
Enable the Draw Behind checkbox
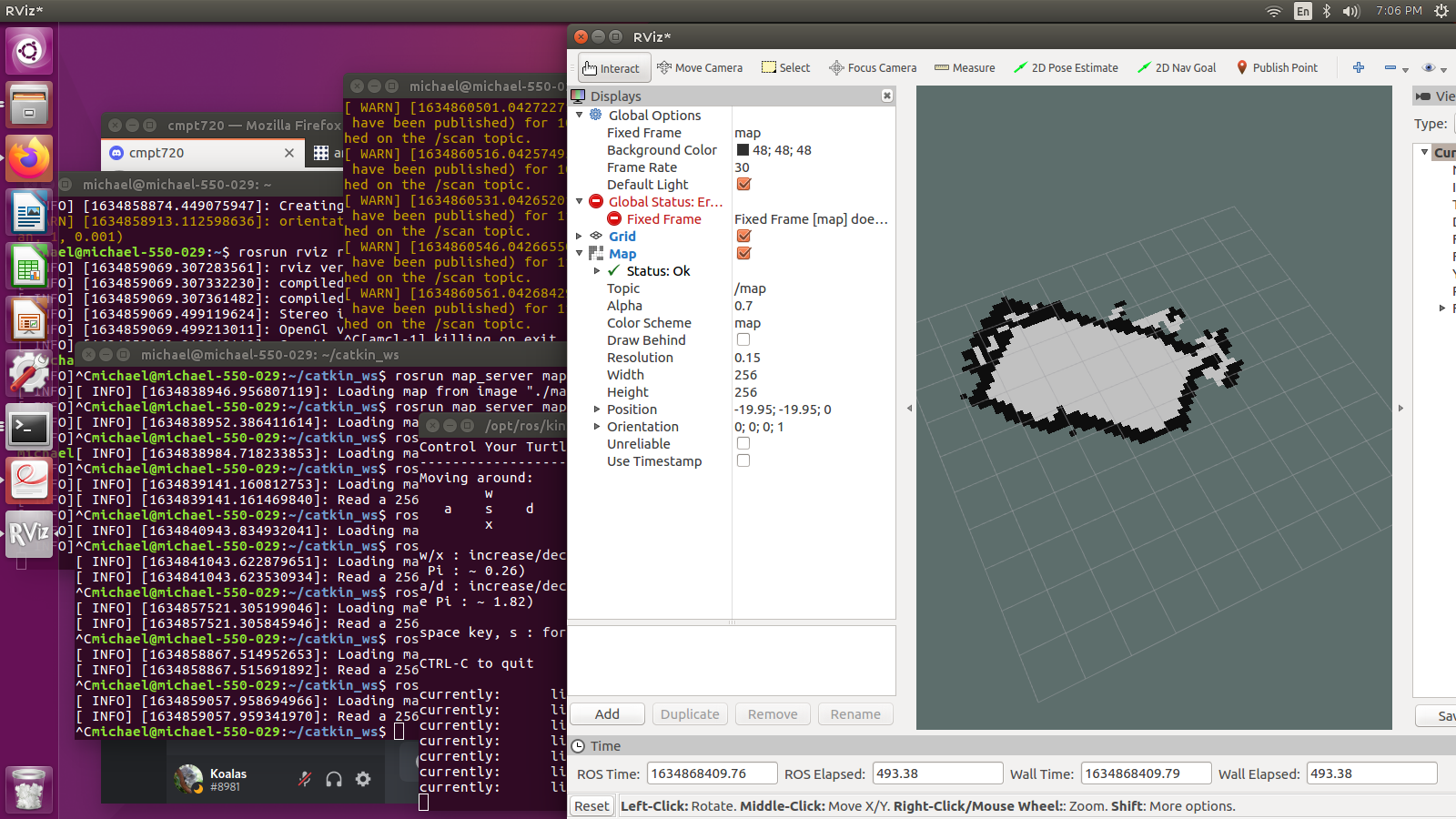pos(743,340)
